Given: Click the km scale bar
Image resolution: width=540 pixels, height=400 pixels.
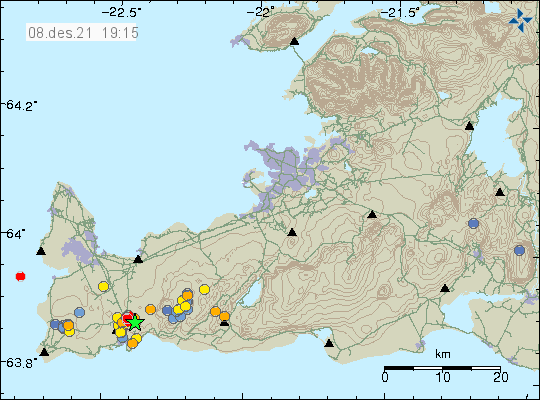Looking at the screenshot, I should click(x=443, y=368).
